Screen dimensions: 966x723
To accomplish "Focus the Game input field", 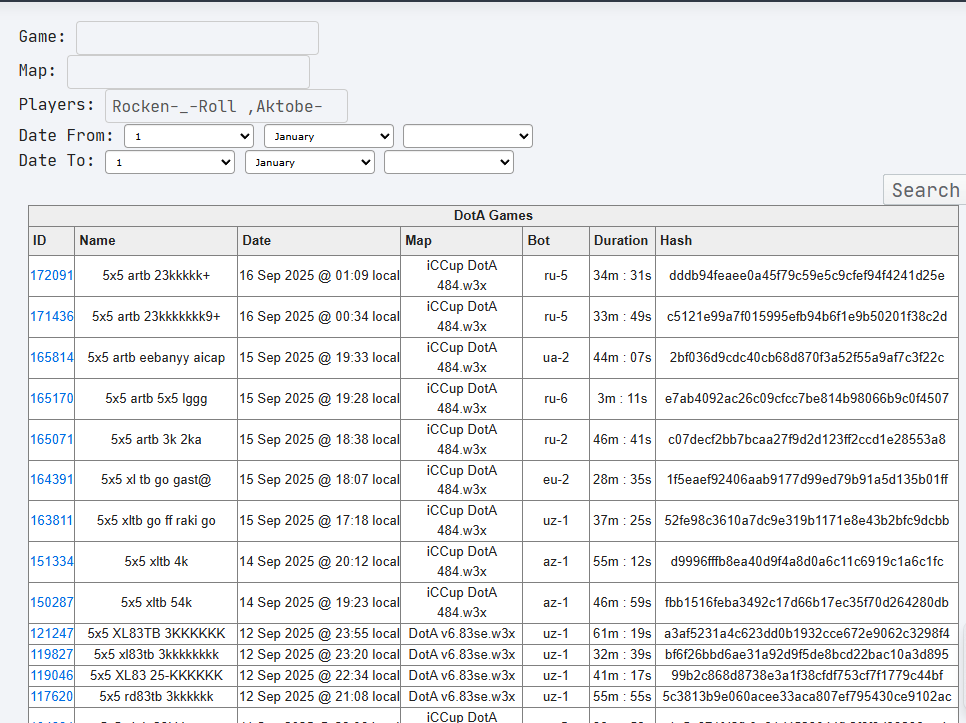I will click(197, 38).
